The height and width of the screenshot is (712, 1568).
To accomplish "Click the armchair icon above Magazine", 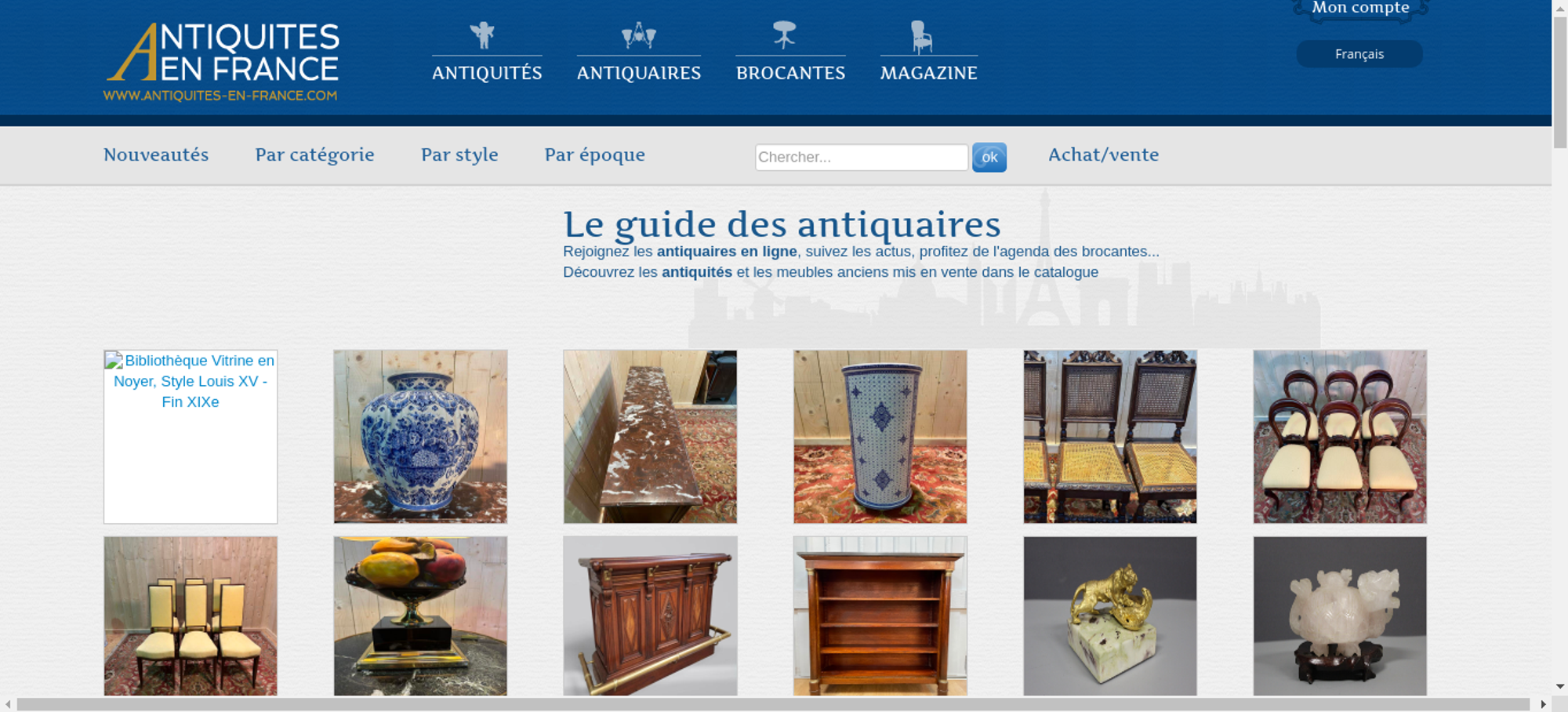I will [922, 37].
